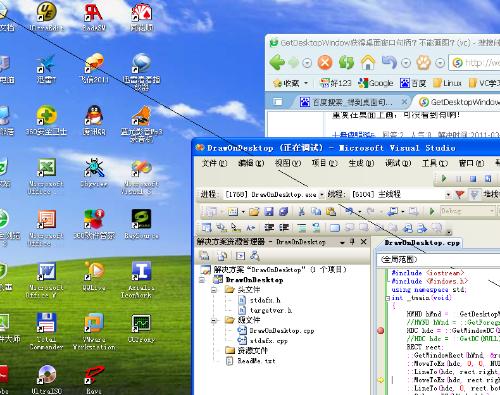
Task: Click Save icon in Visual Studio toolbar
Action: click(269, 211)
